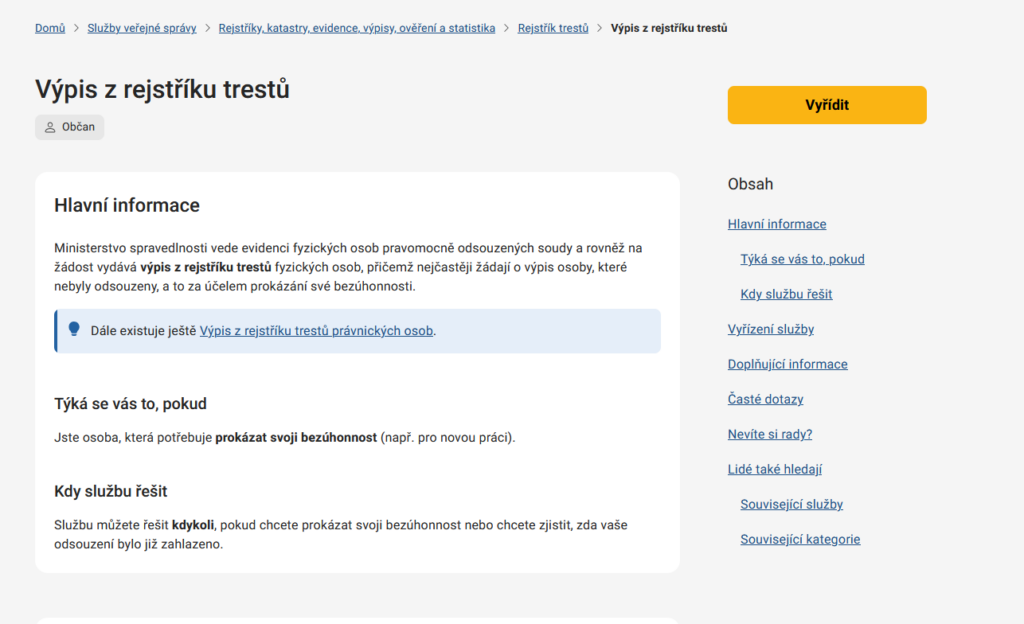Navigate to Rejstřík trestů breadcrumb
The image size is (1024, 624).
coord(553,28)
